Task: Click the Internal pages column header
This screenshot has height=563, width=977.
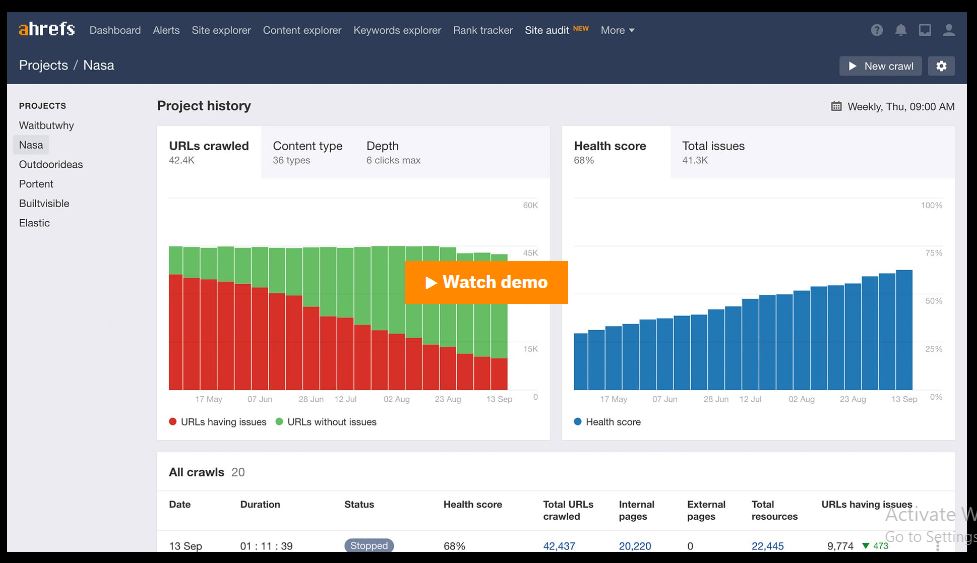Action: tap(636, 510)
